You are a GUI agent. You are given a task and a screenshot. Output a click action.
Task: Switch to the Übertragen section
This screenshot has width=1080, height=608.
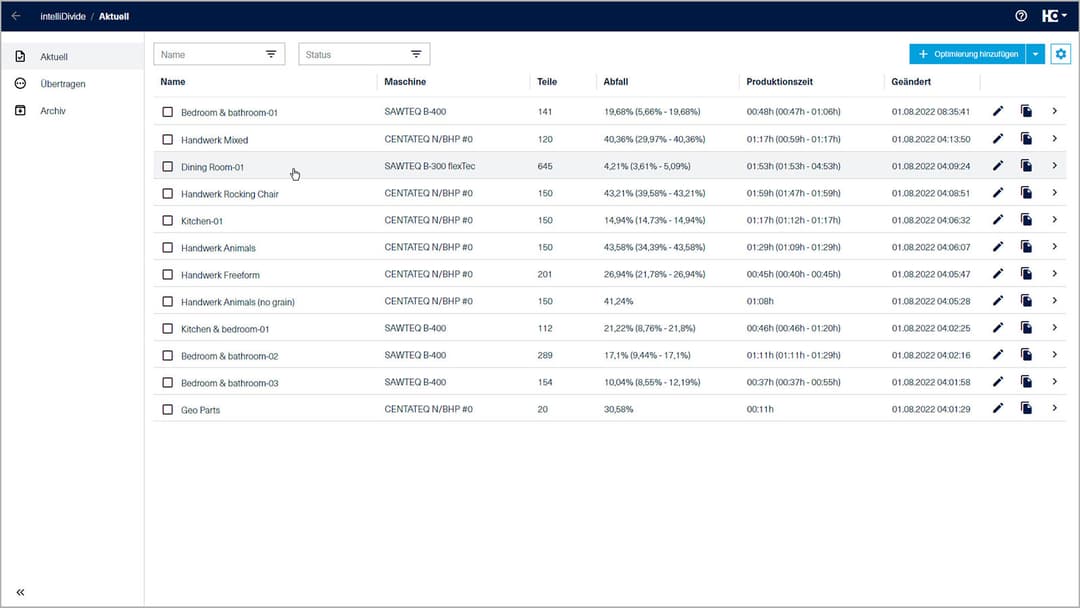60,83
